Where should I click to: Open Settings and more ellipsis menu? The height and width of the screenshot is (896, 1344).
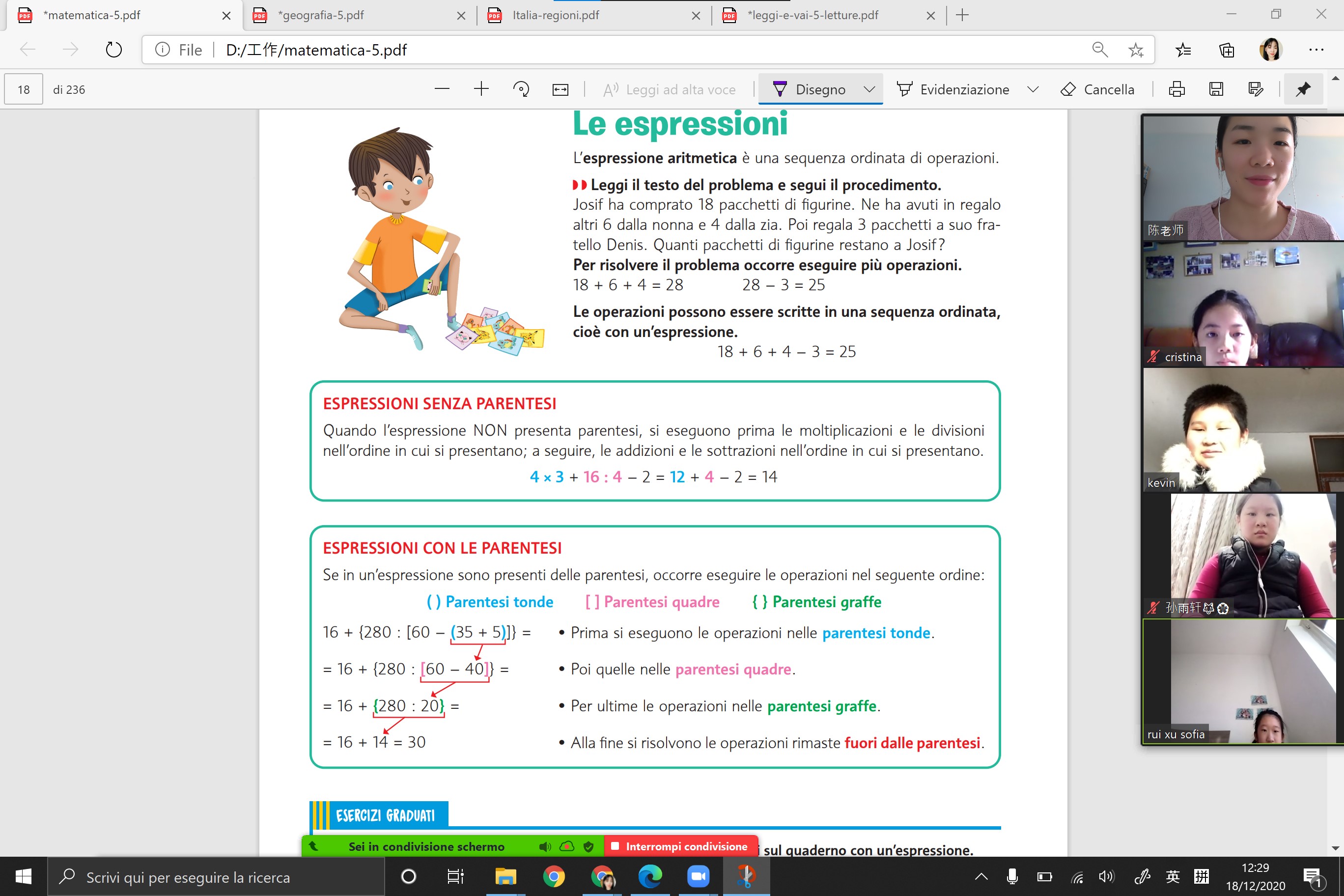click(1316, 50)
